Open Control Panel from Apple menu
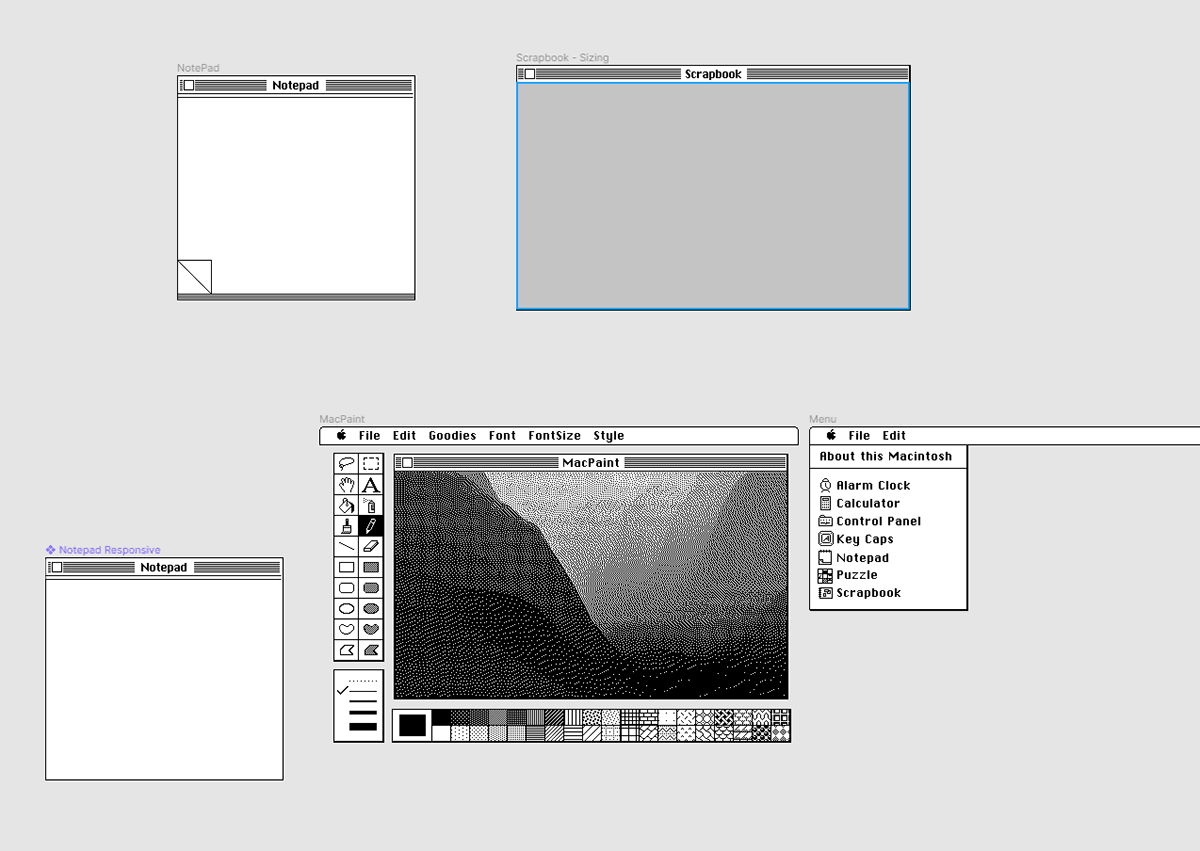The width and height of the screenshot is (1200, 851). coord(869,521)
